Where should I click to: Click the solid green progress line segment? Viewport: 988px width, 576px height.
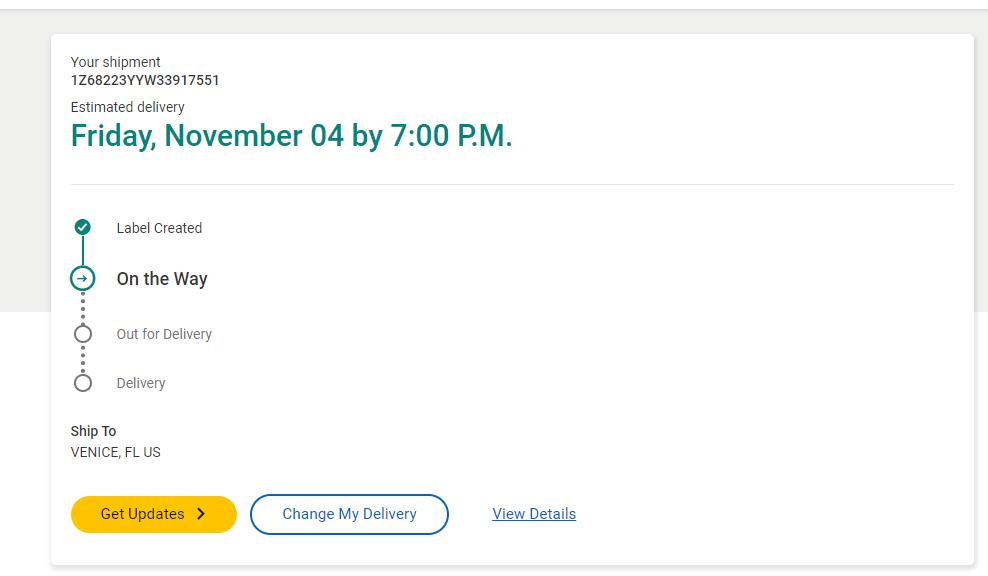83,251
